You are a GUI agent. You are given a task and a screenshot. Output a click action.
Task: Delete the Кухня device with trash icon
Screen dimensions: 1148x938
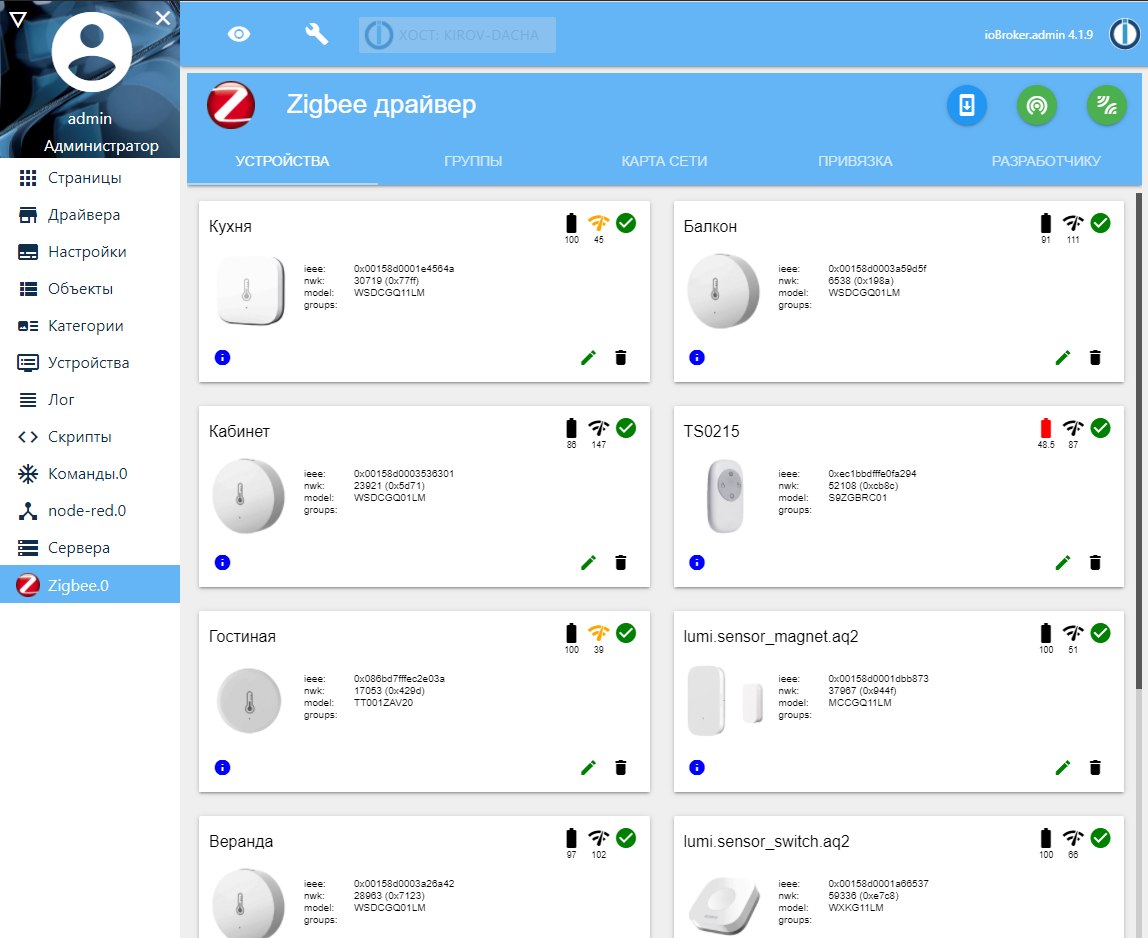tap(621, 357)
